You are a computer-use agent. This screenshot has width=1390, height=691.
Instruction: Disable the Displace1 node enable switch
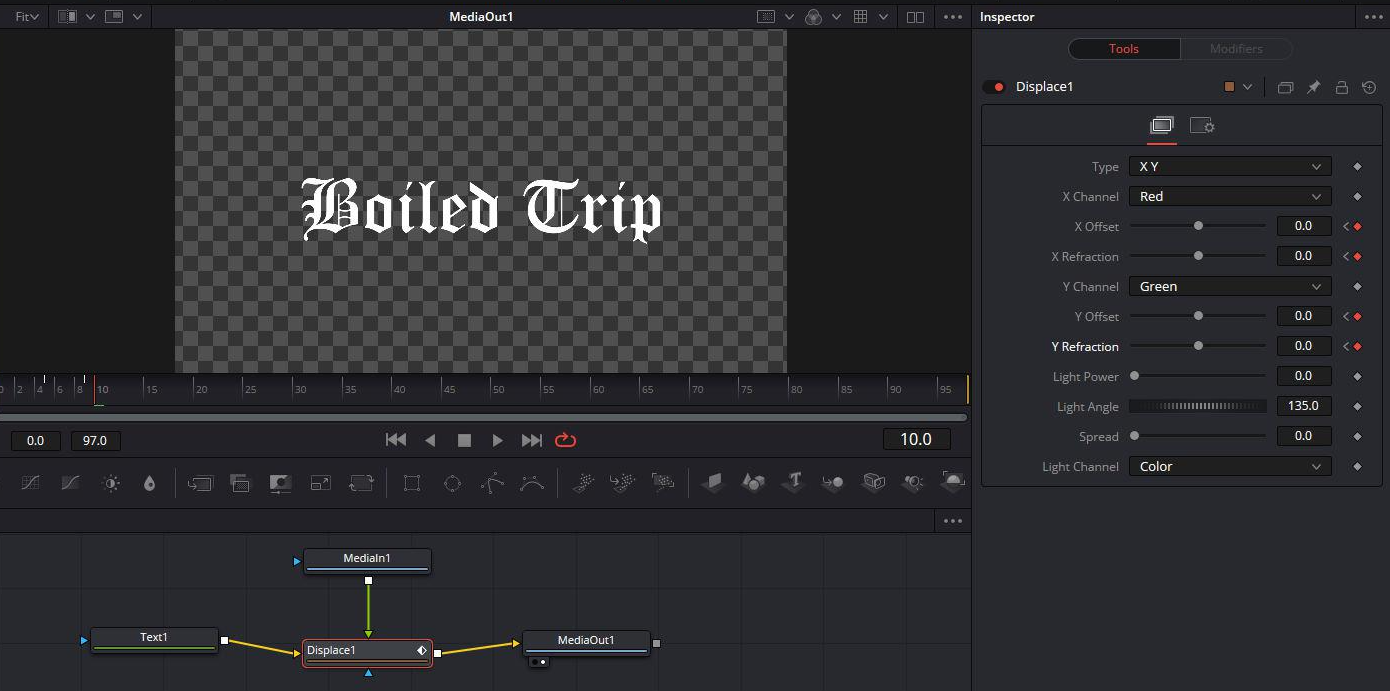(x=994, y=87)
